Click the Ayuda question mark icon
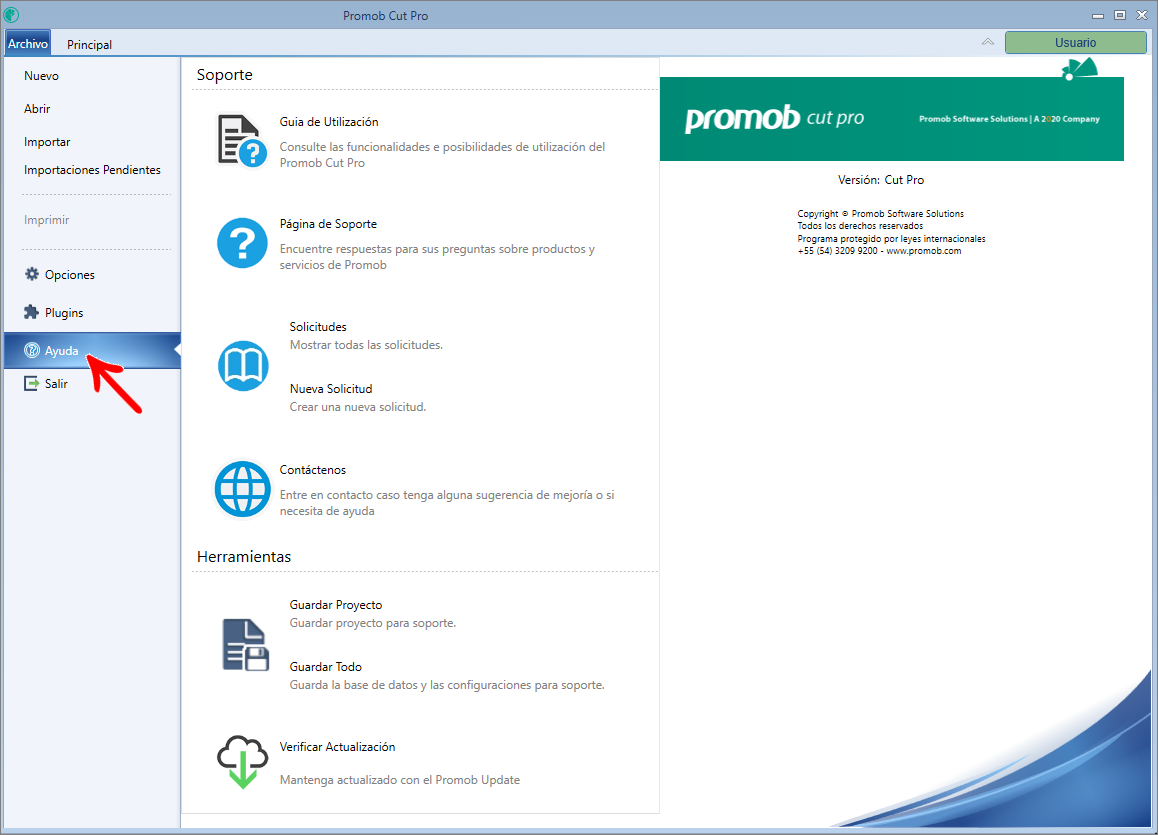Image resolution: width=1158 pixels, height=835 pixels. click(x=32, y=351)
